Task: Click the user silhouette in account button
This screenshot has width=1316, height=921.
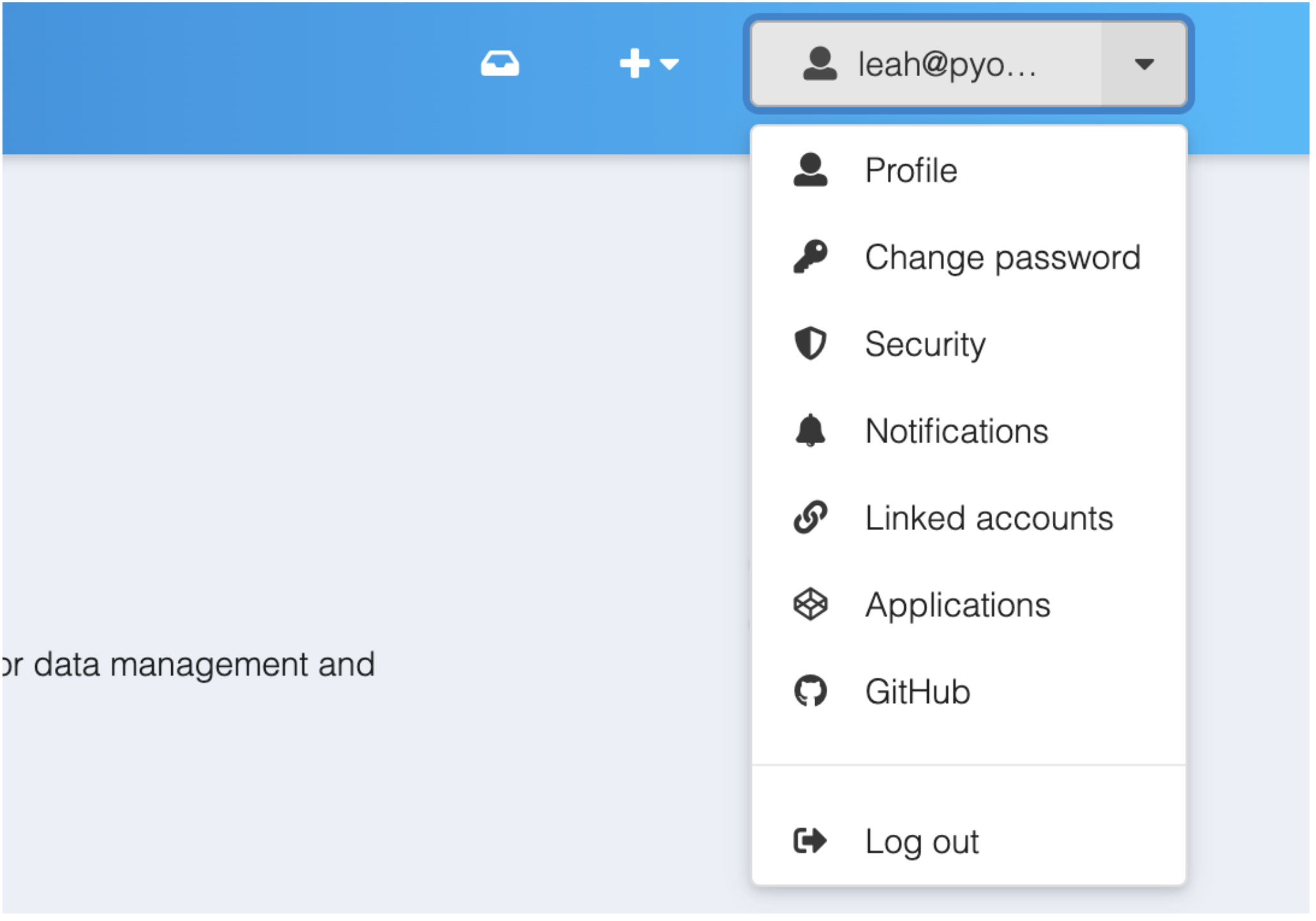Action: pos(820,64)
